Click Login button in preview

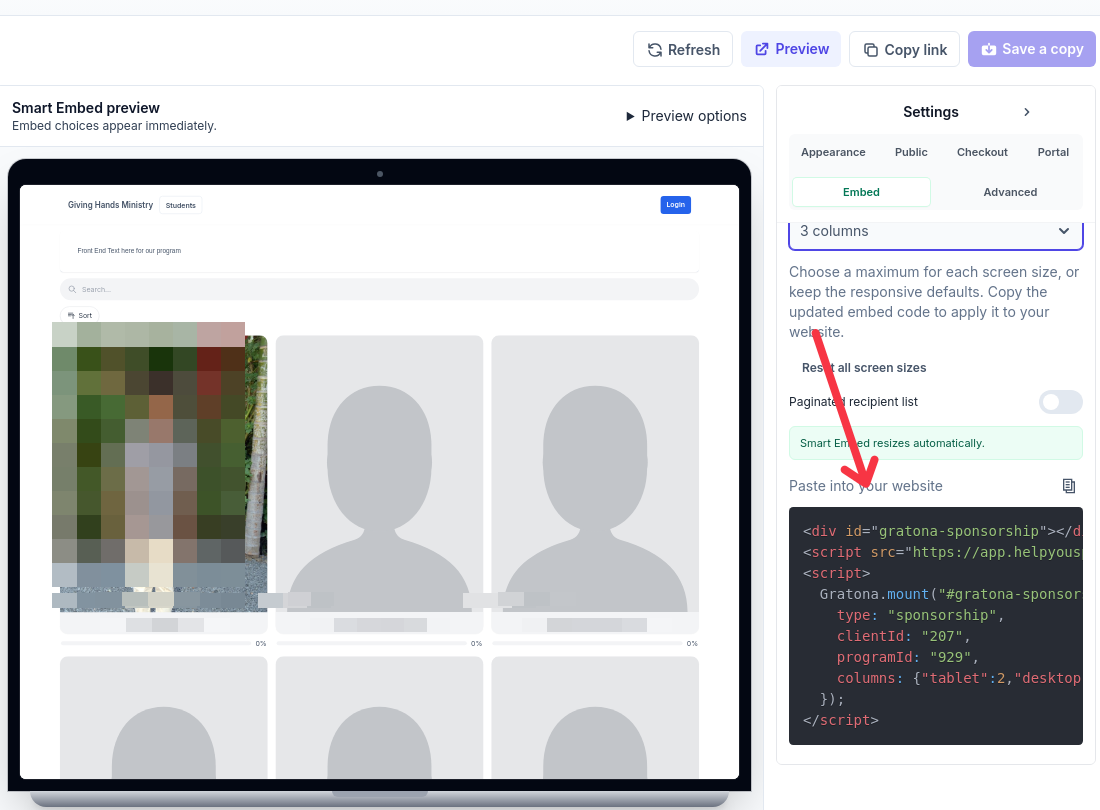(x=676, y=205)
